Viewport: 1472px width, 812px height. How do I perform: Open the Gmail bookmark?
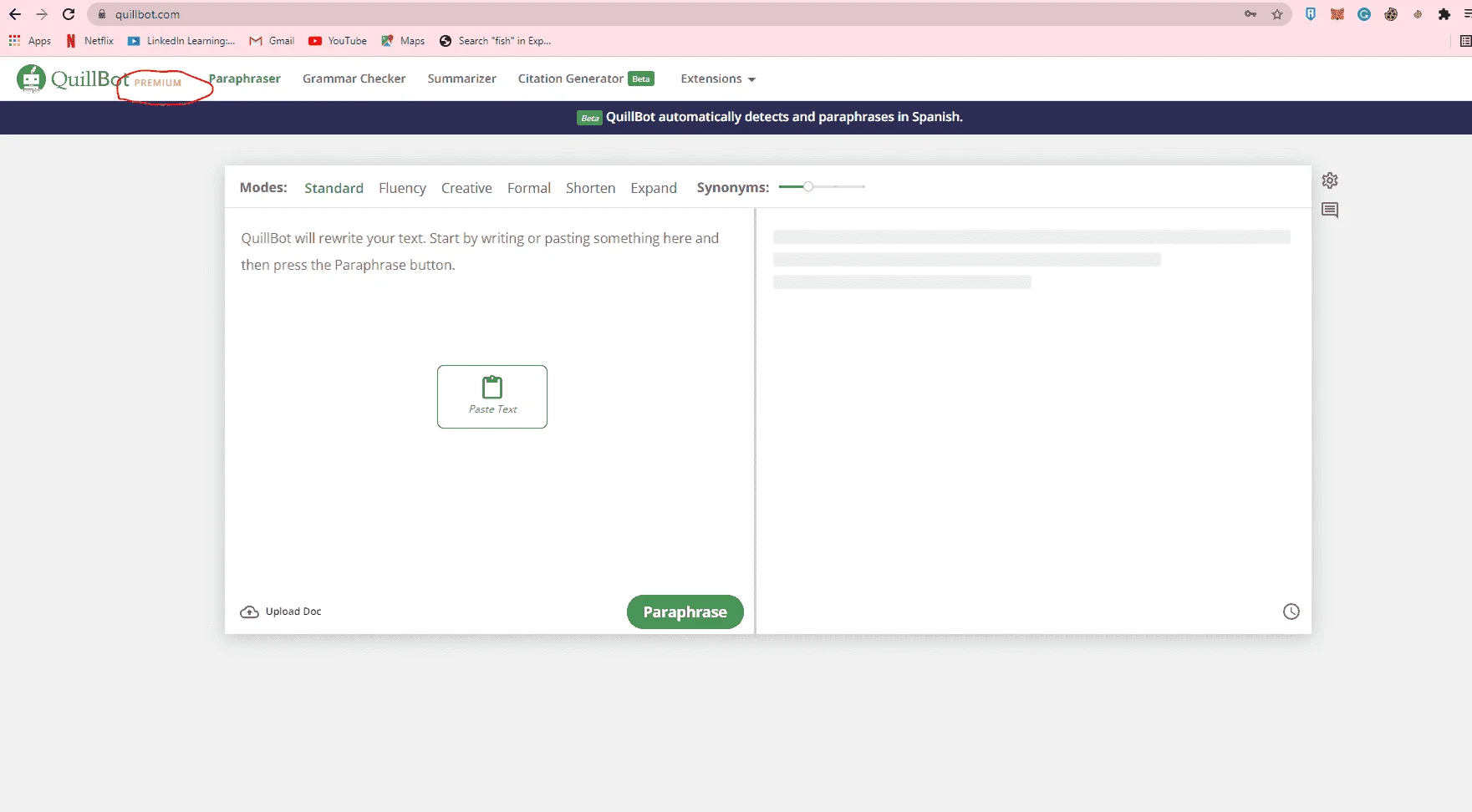(272, 41)
